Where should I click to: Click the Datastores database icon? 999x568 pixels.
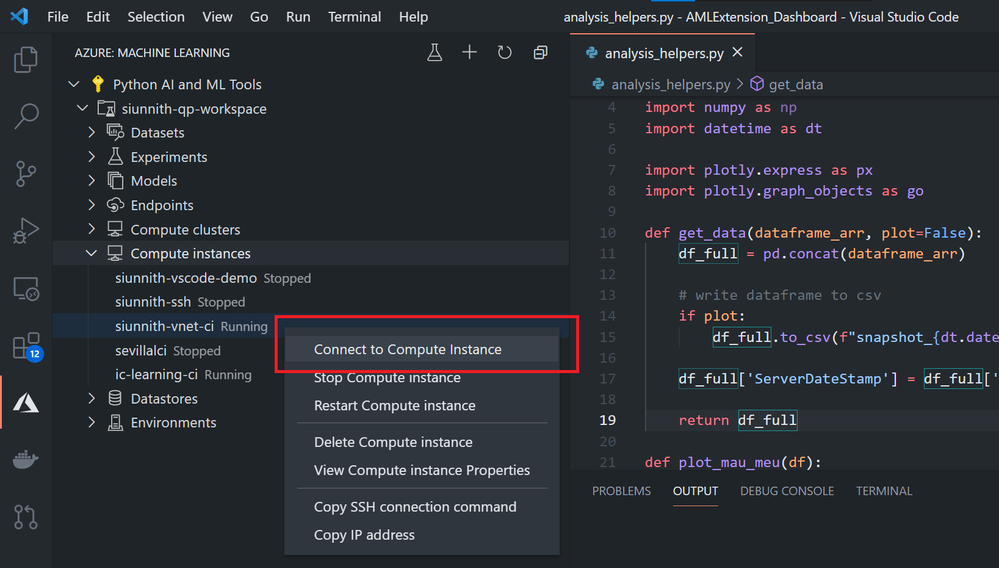[x=115, y=398]
